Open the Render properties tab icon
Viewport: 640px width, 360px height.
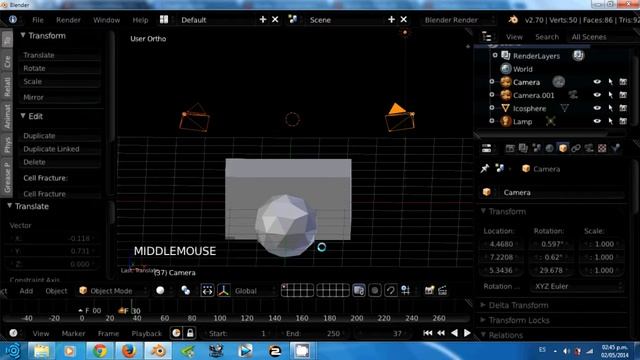(510, 148)
